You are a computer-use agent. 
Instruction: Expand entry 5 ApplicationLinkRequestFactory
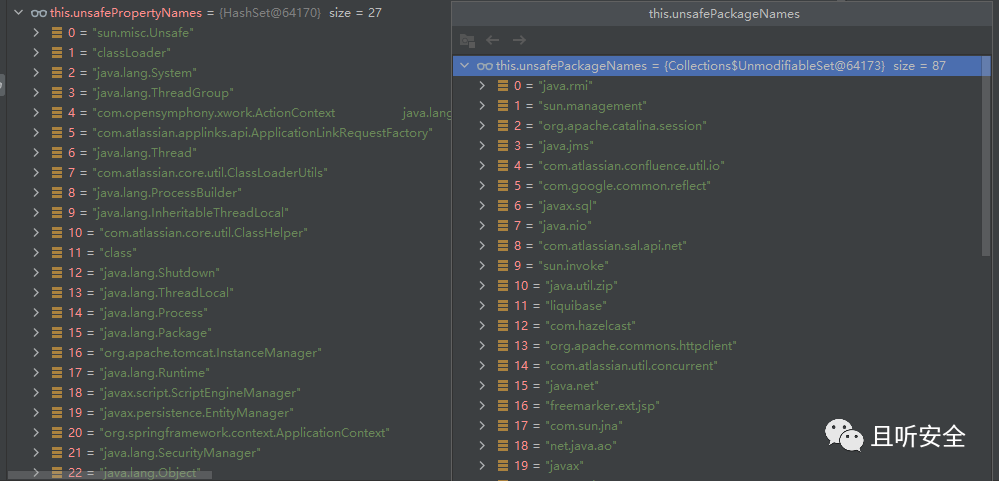(x=36, y=133)
